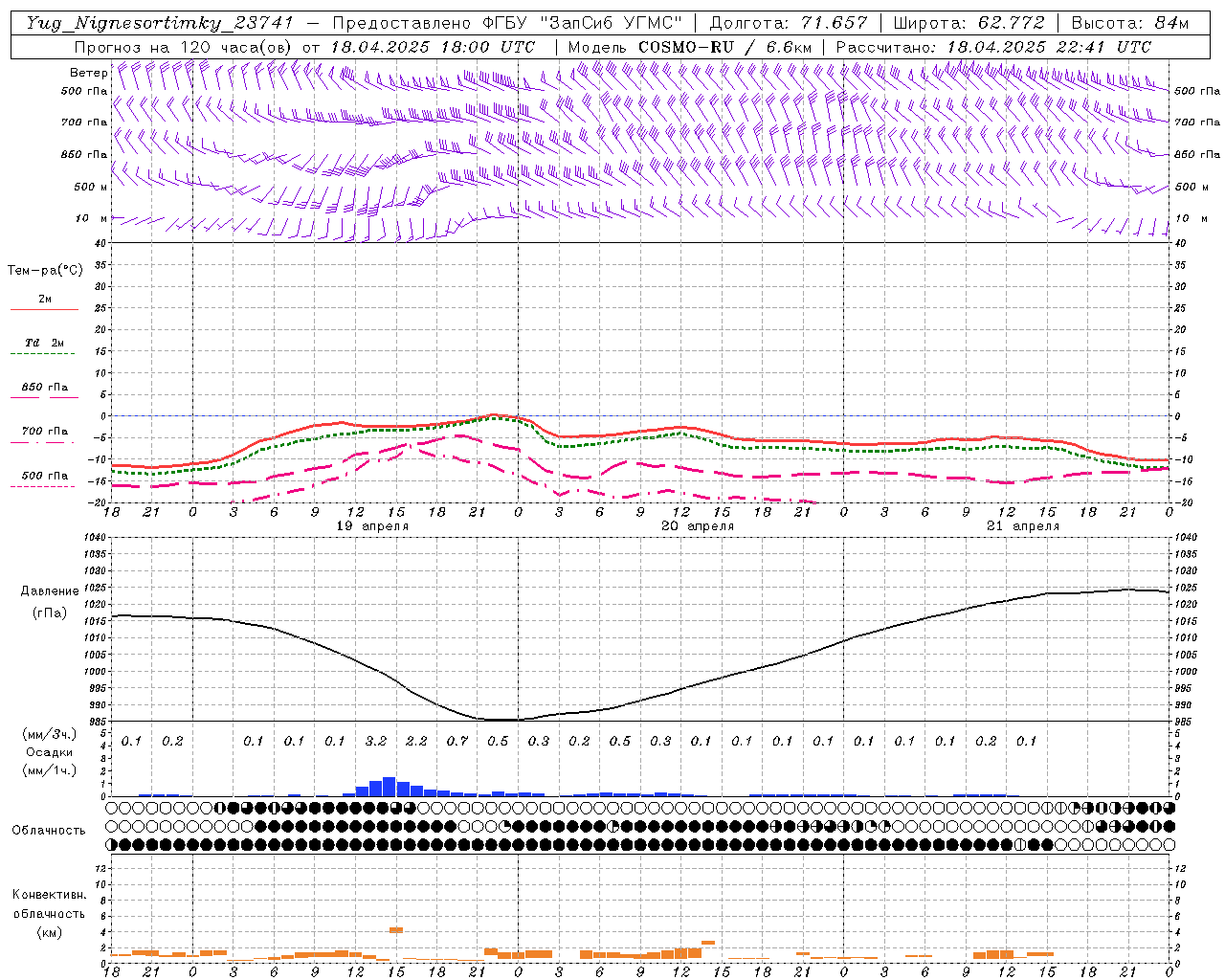
Task: Click the tallest blue hourly precipitation bar
Action: click(x=390, y=787)
